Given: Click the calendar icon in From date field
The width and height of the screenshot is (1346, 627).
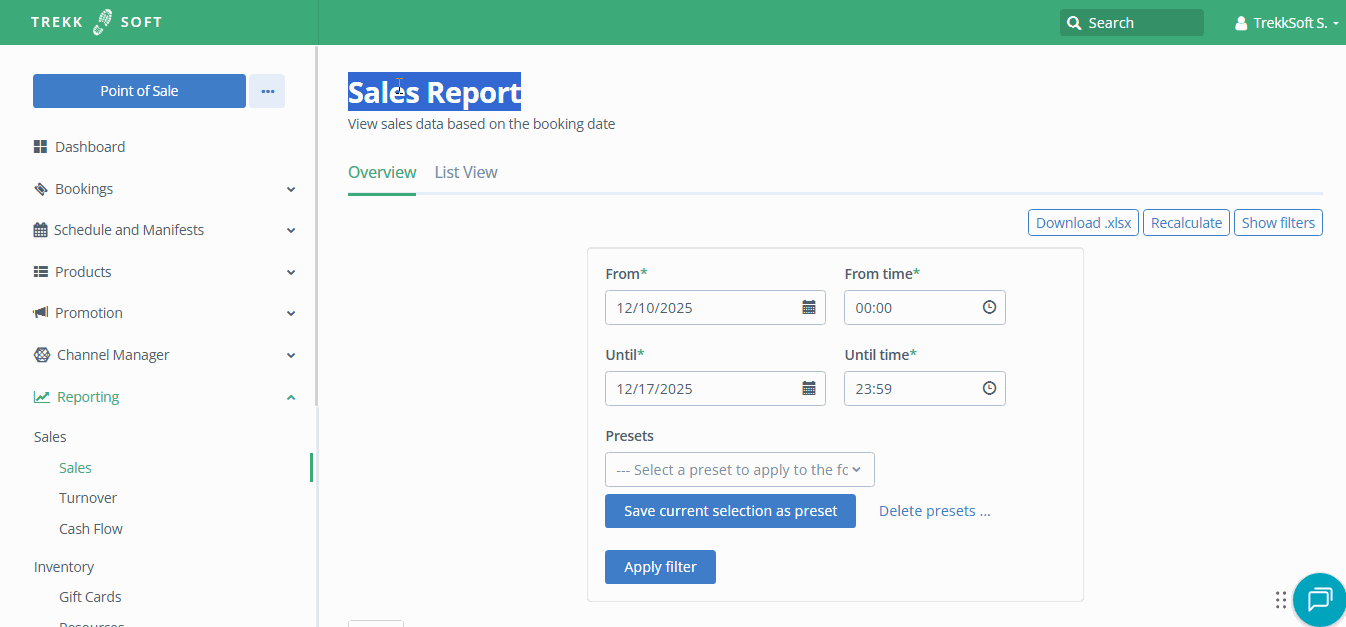Looking at the screenshot, I should pos(809,308).
